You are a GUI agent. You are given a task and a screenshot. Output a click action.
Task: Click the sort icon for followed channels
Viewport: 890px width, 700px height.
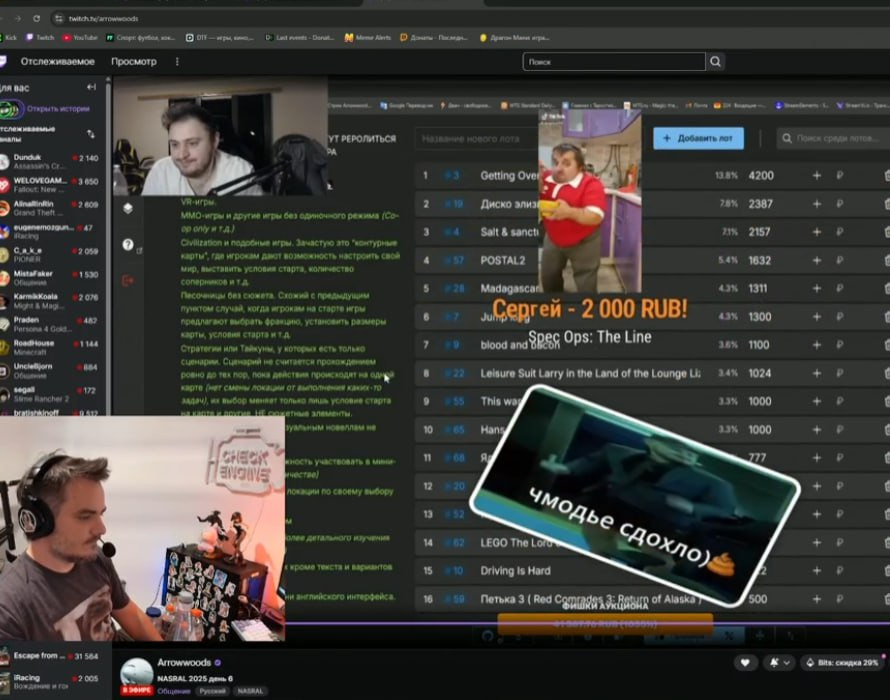click(91, 134)
